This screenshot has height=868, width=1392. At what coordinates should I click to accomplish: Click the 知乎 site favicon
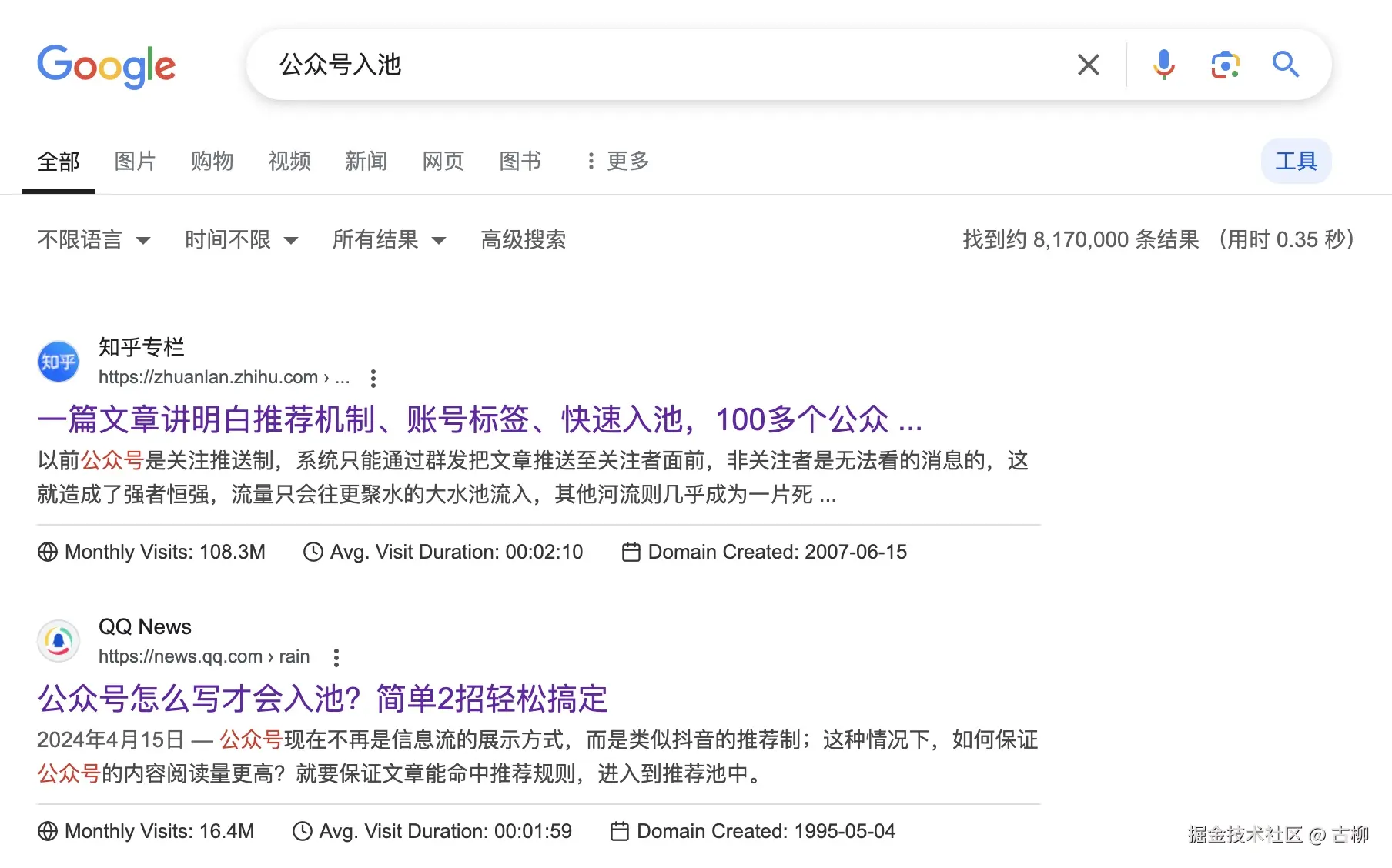click(59, 362)
